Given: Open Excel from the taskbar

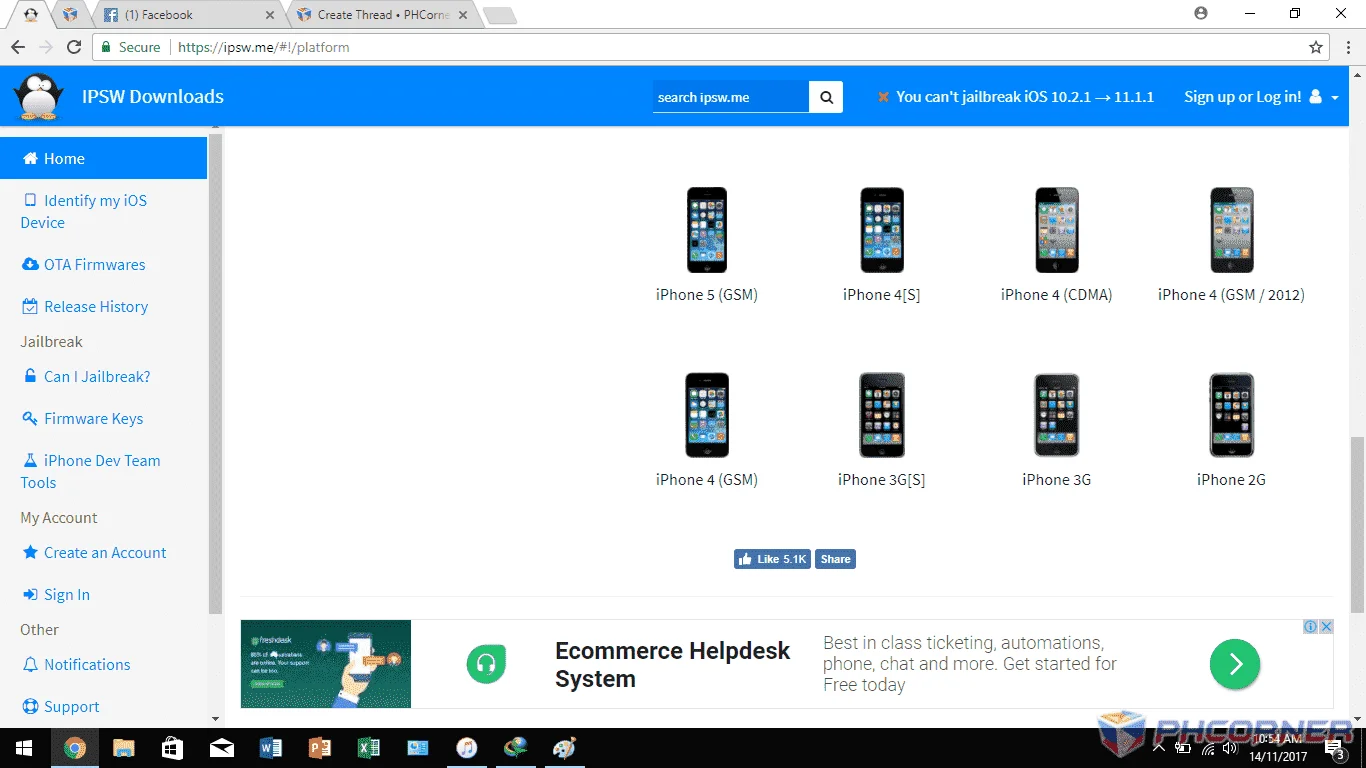Looking at the screenshot, I should pyautogui.click(x=368, y=748).
